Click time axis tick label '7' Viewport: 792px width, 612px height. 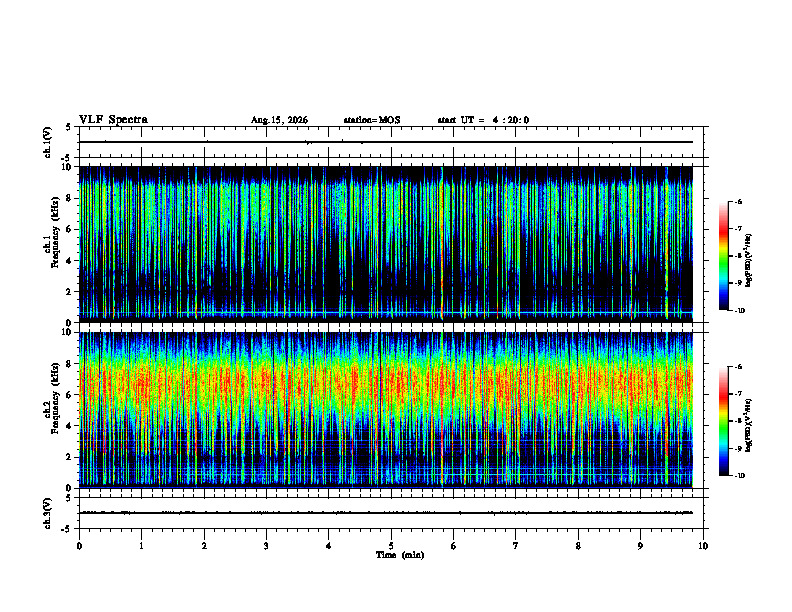coord(516,546)
